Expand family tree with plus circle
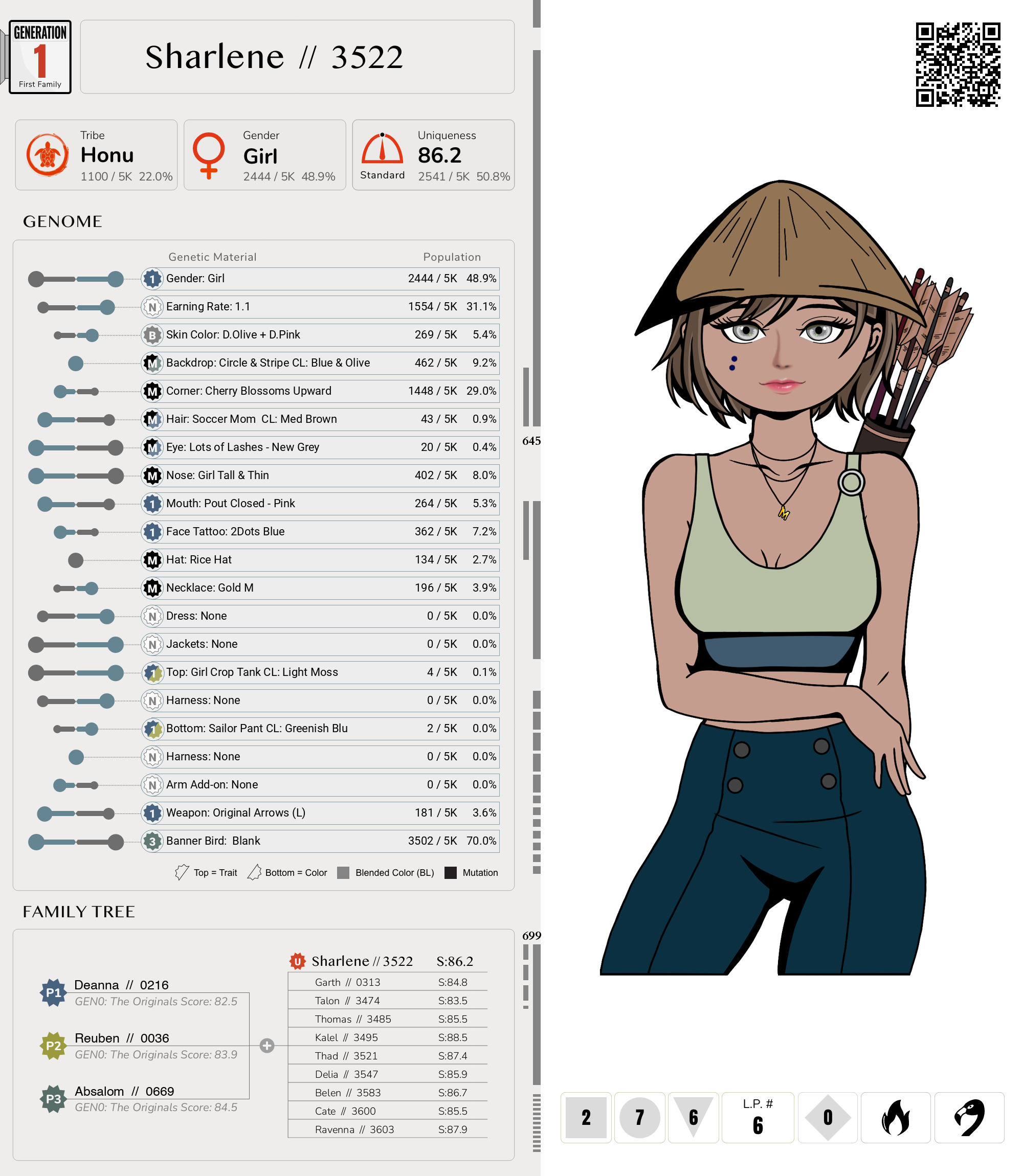This screenshot has height=1176, width=1023. 266,1045
